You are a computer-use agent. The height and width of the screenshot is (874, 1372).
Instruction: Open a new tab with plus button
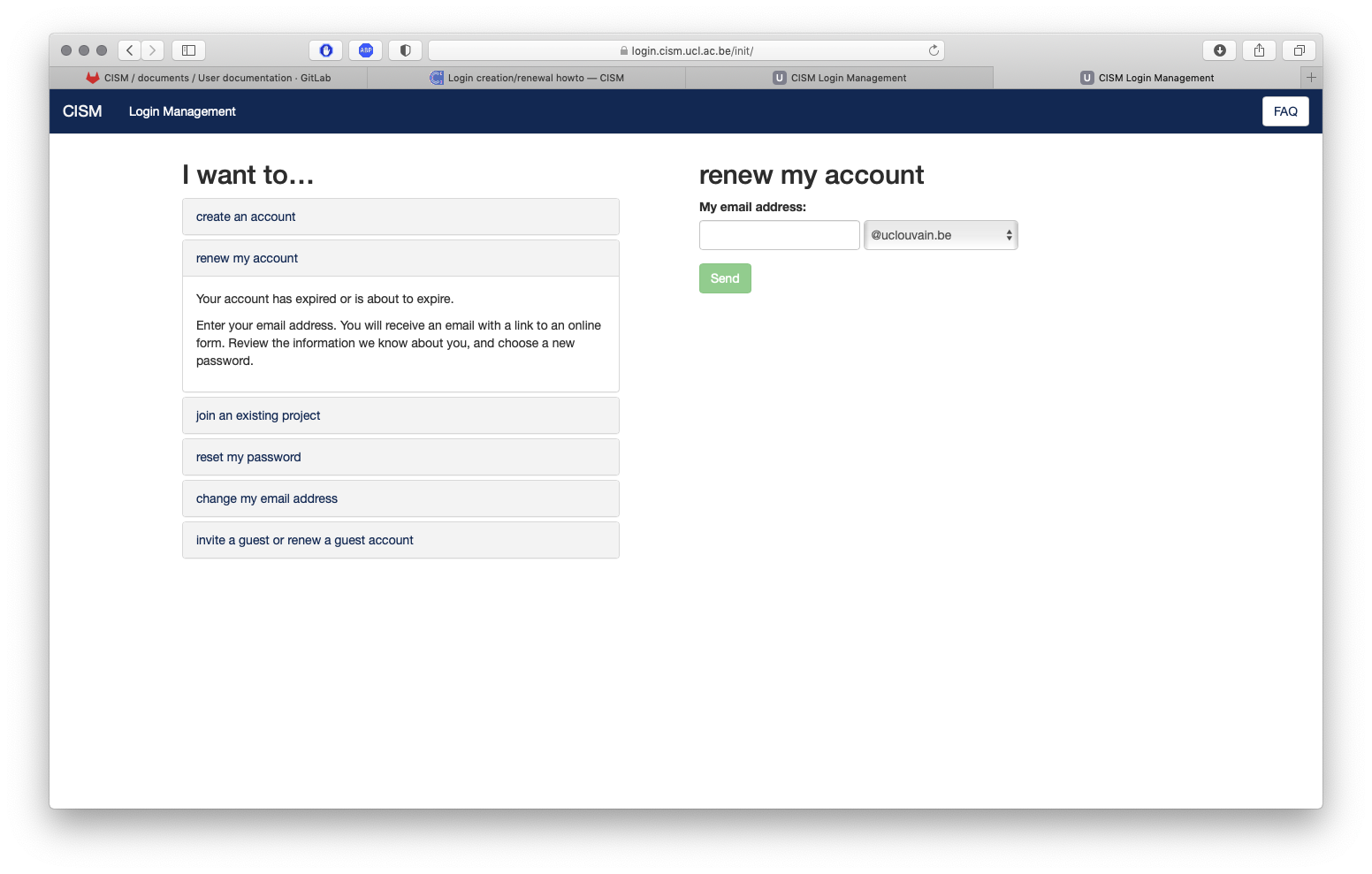coord(1311,78)
